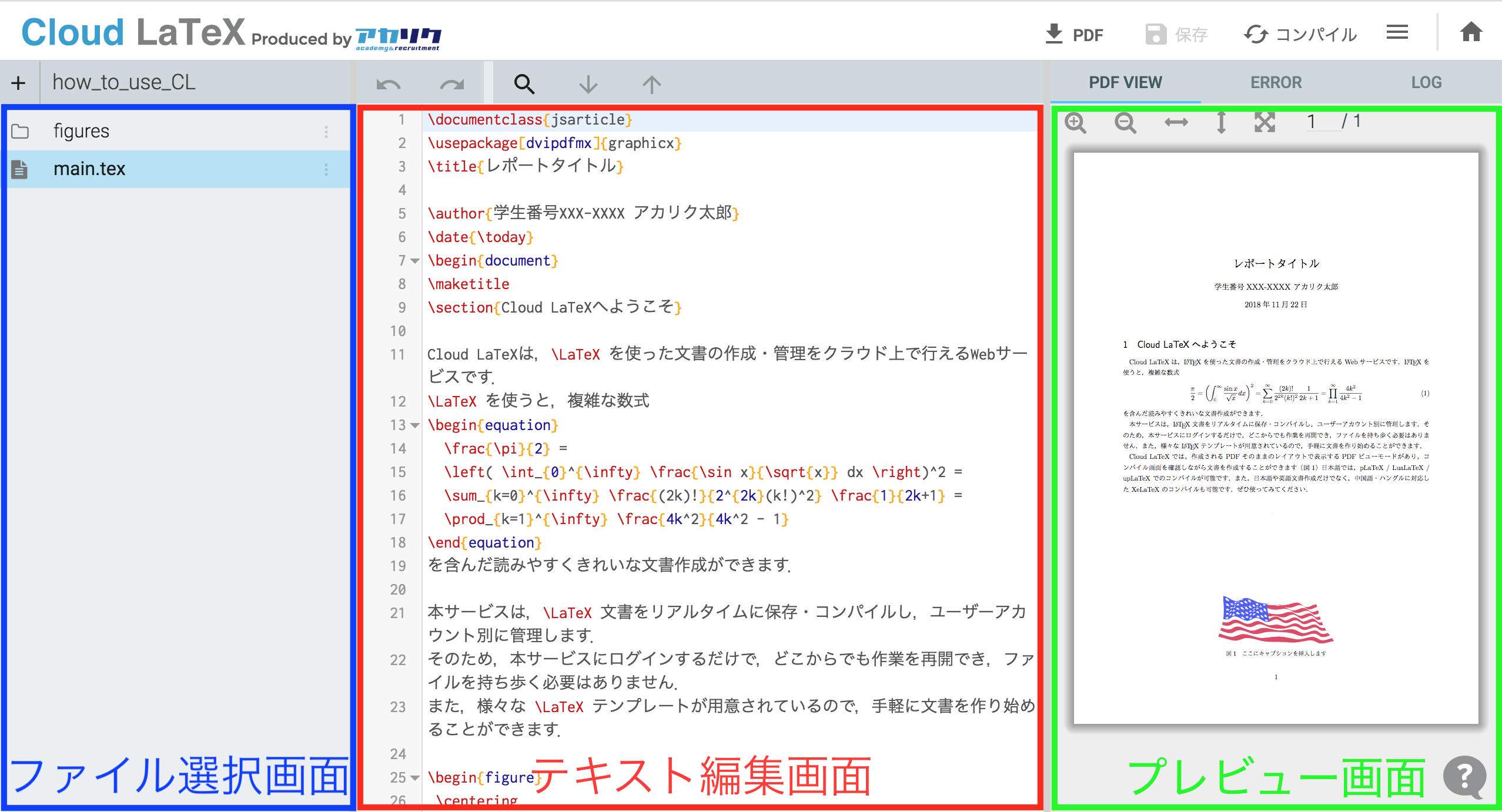Click the 保存 save button
Image resolution: width=1502 pixels, height=812 pixels.
tap(1176, 34)
